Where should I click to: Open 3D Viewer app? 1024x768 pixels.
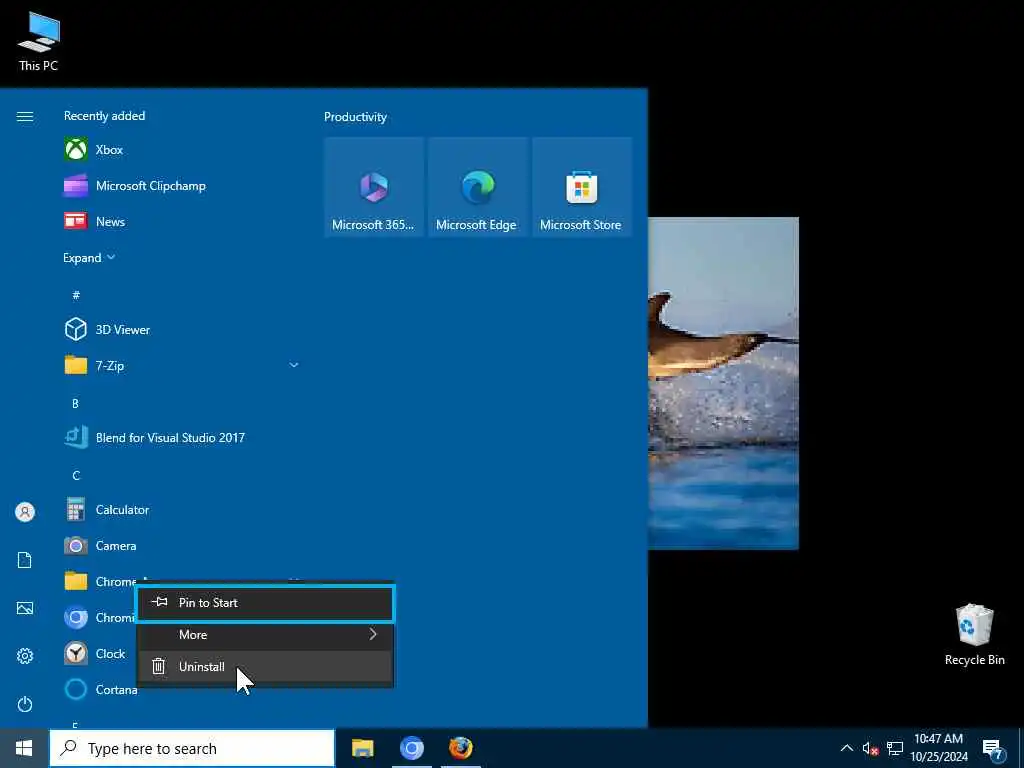tap(183, 330)
